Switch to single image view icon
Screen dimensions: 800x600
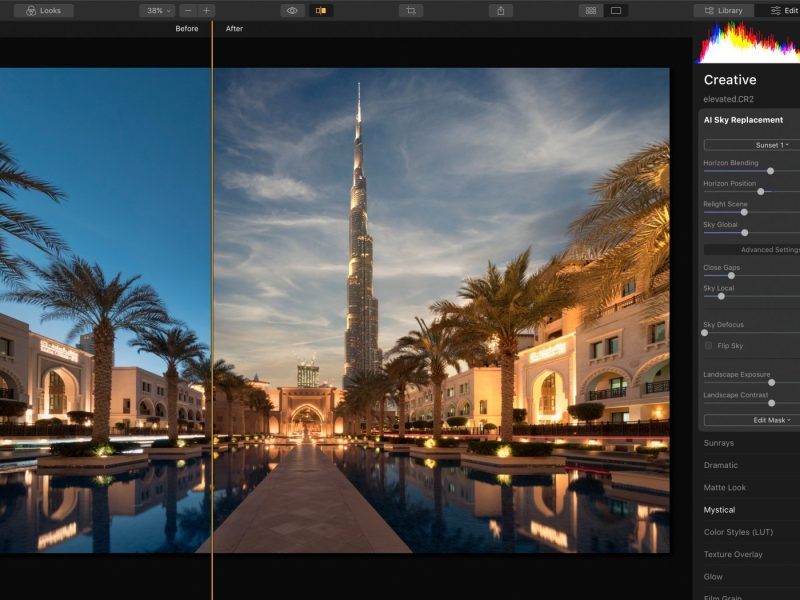[x=616, y=11]
